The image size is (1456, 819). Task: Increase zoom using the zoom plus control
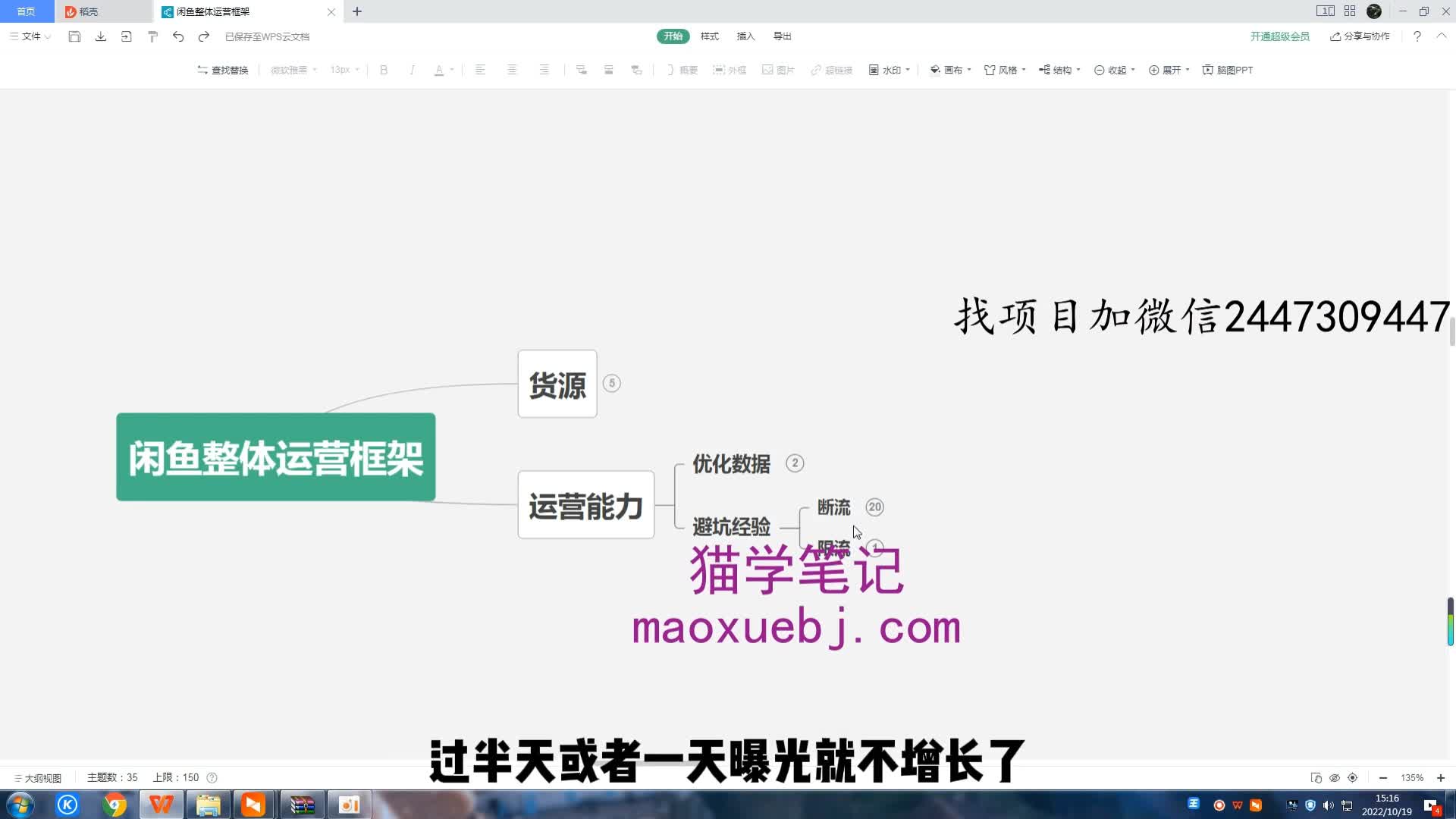point(1440,777)
